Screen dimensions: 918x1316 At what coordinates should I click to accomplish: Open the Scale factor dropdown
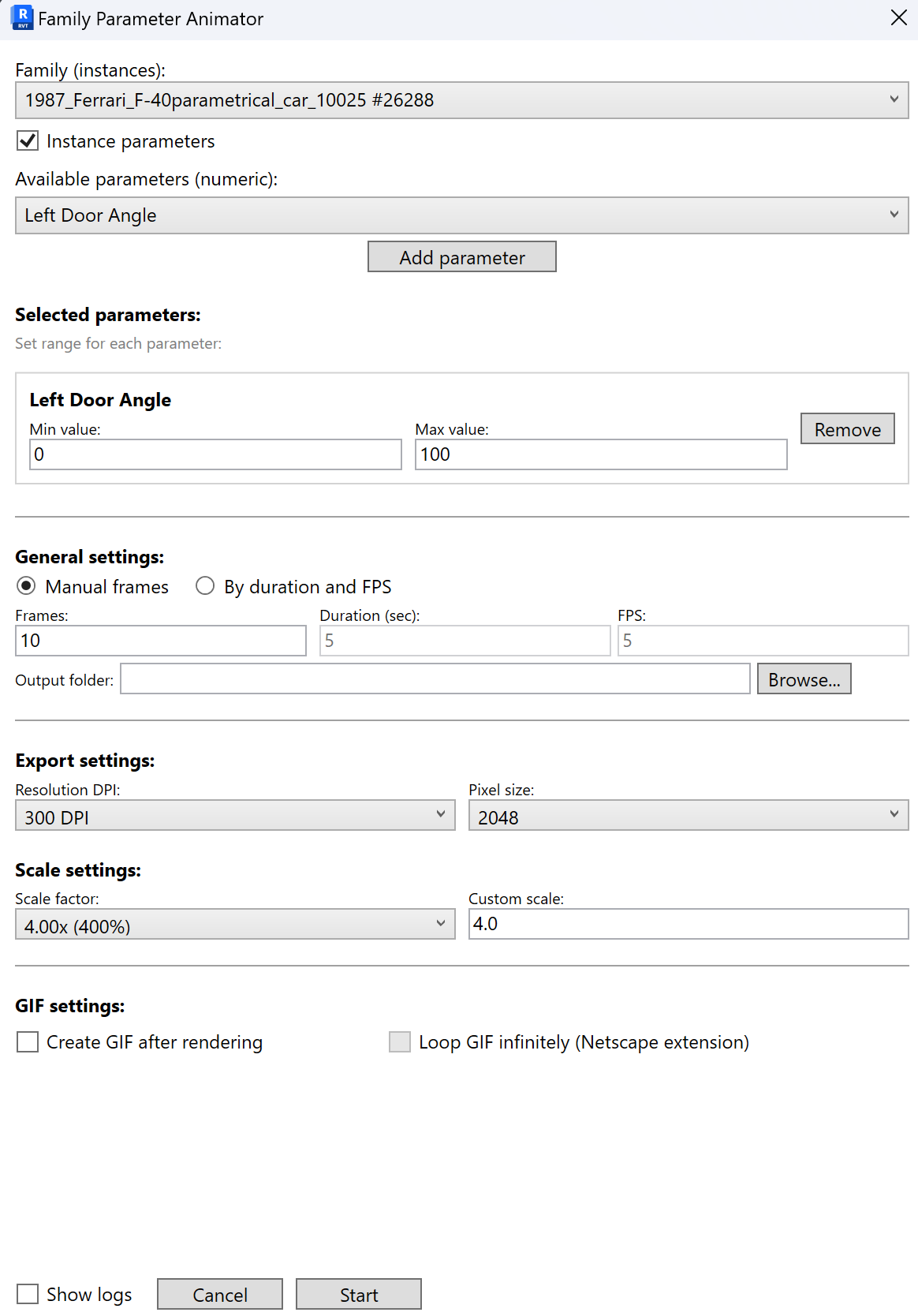235,925
